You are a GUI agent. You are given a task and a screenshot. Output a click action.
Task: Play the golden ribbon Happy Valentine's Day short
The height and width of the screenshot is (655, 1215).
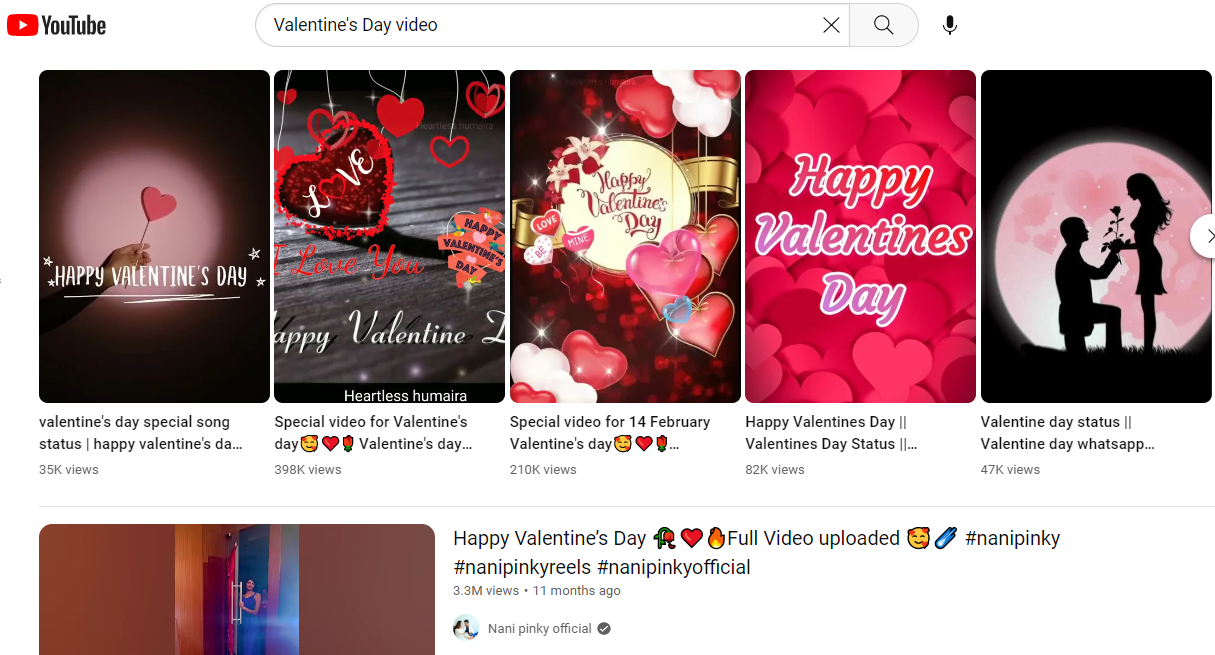tap(625, 236)
